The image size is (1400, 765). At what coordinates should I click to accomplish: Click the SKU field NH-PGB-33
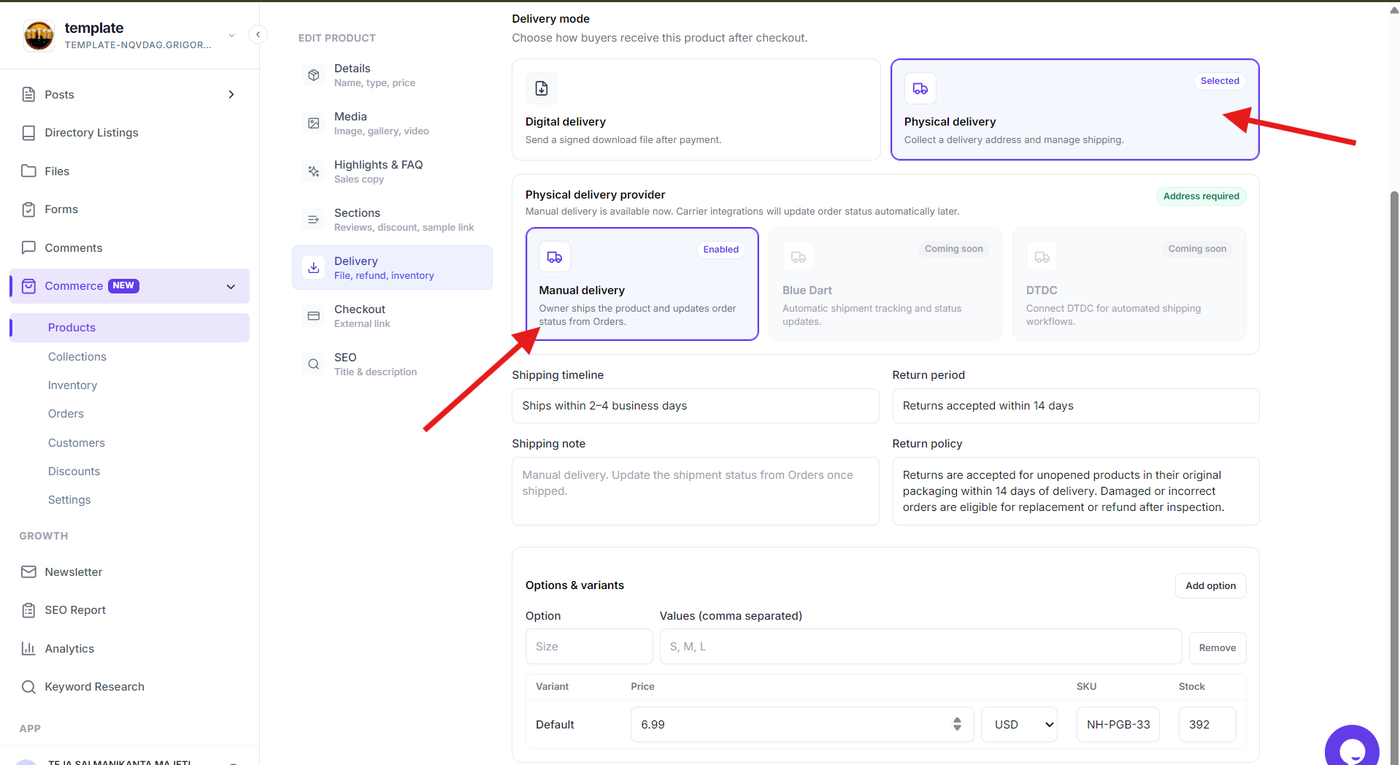1118,724
